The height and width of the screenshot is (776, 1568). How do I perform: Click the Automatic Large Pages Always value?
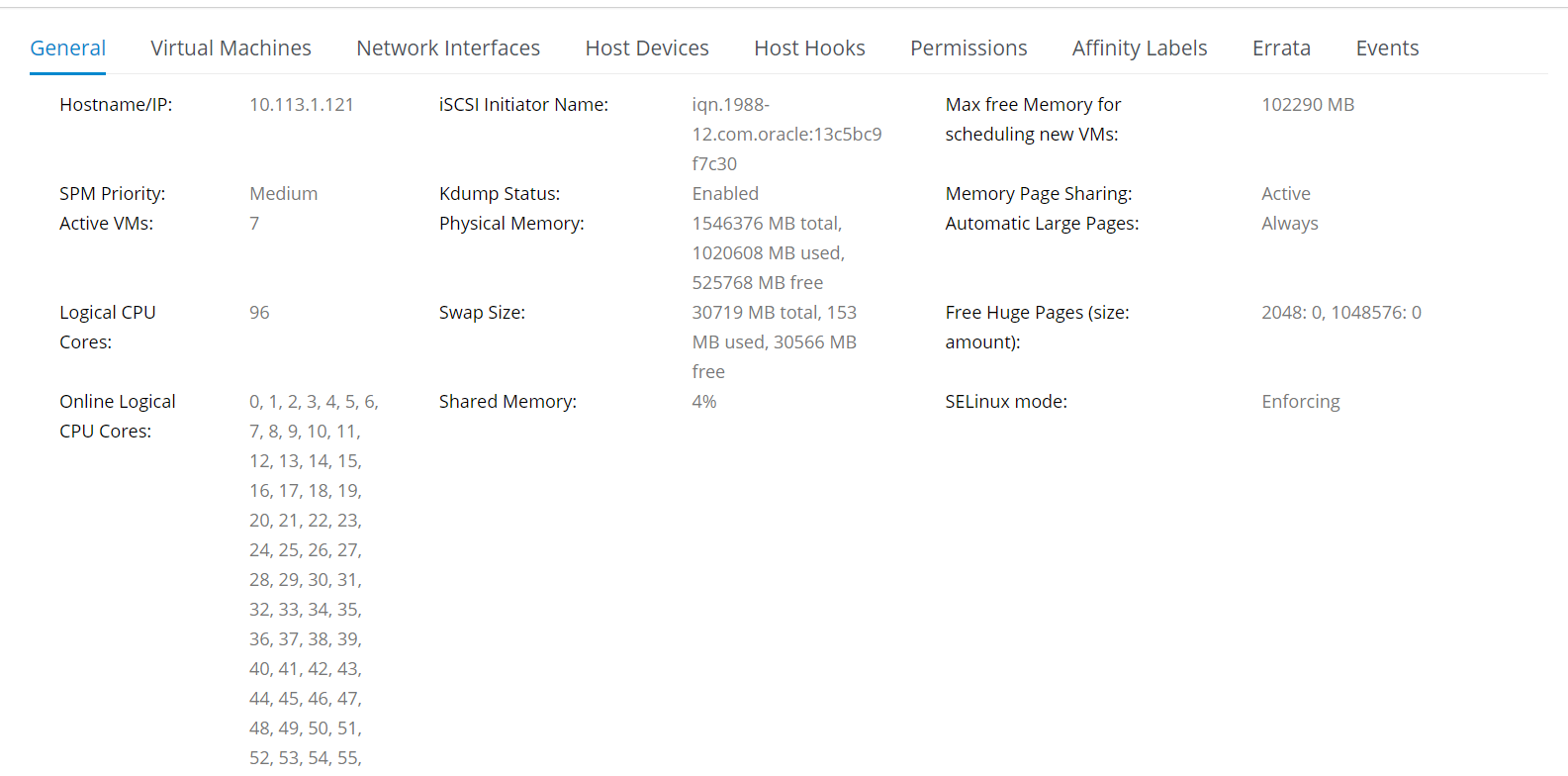click(x=1289, y=224)
